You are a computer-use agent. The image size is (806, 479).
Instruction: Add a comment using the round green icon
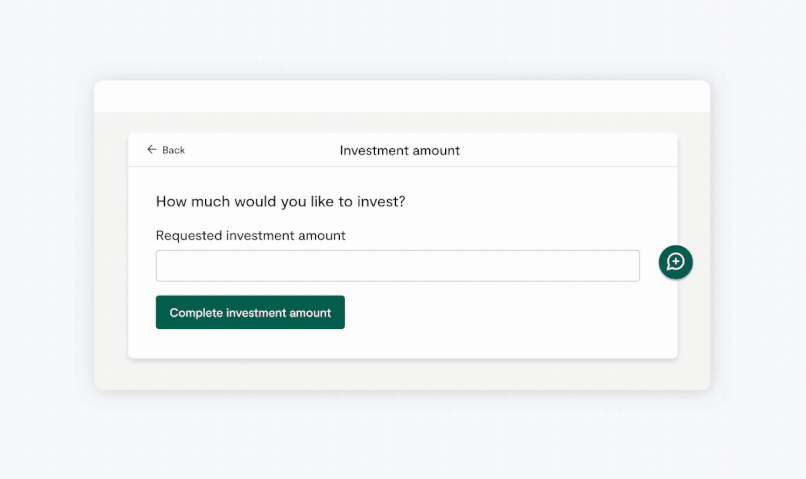pyautogui.click(x=676, y=262)
